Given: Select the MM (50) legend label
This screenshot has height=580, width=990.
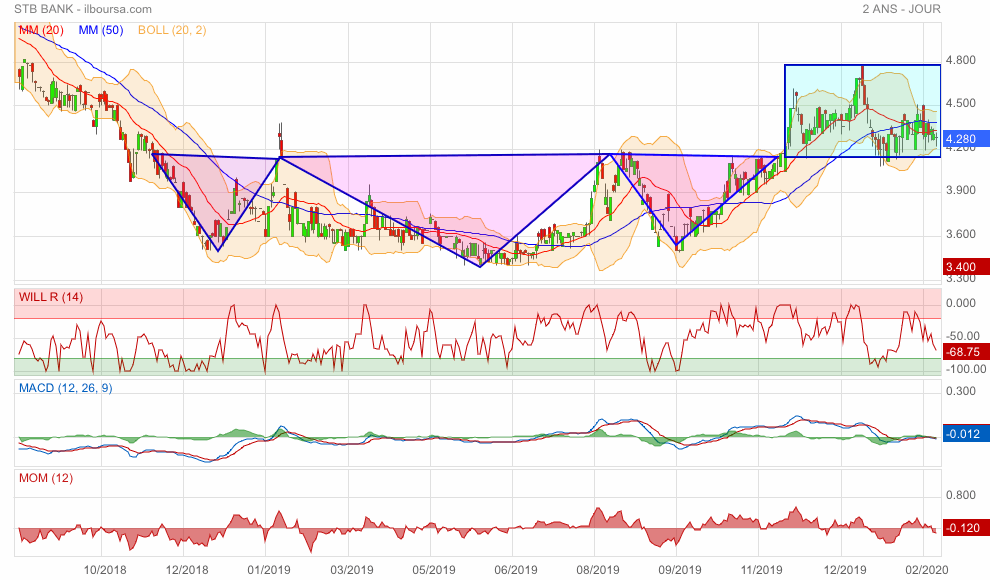Looking at the screenshot, I should pos(101,30).
